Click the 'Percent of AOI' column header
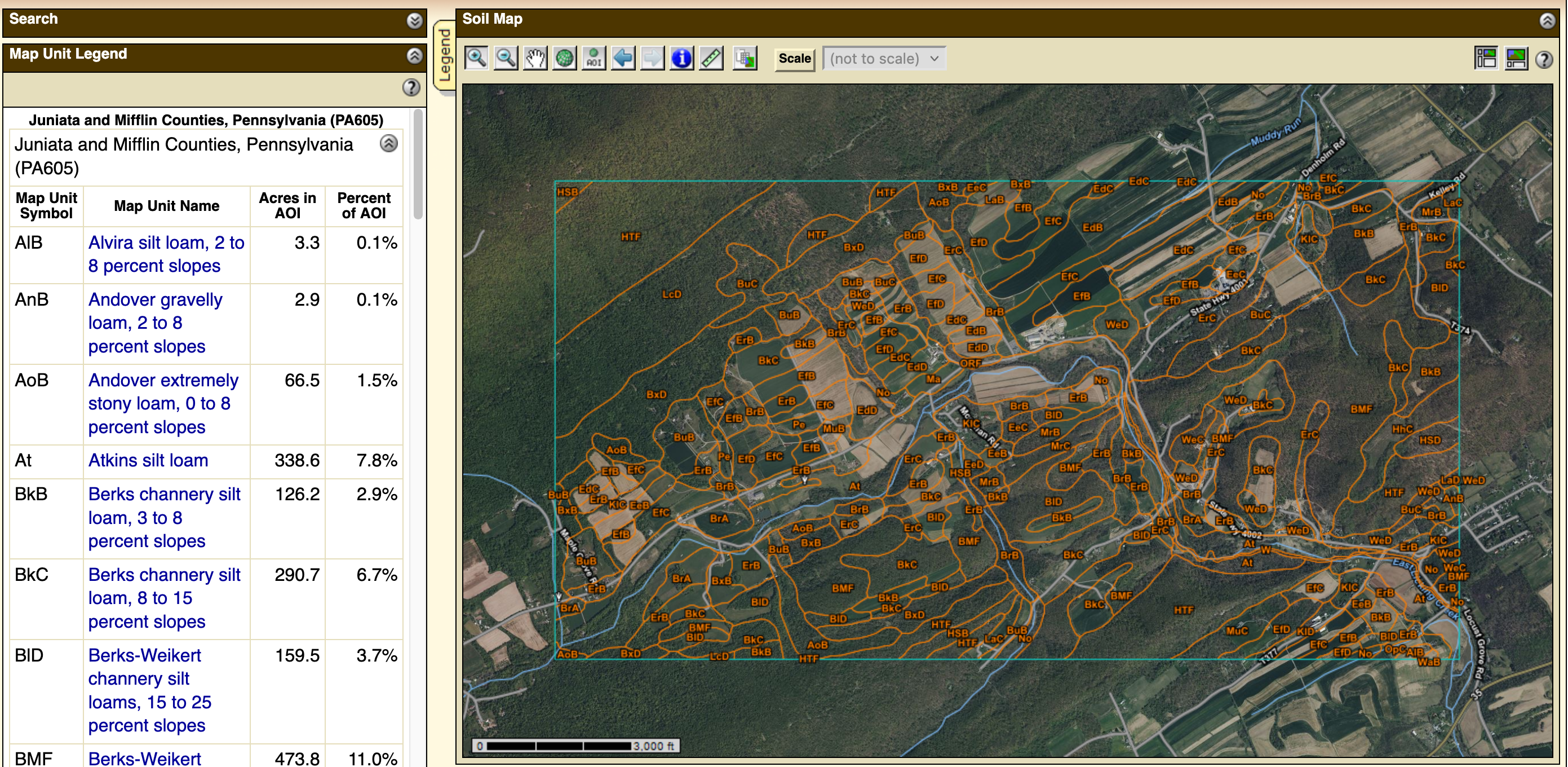The width and height of the screenshot is (1568, 767). (x=364, y=206)
